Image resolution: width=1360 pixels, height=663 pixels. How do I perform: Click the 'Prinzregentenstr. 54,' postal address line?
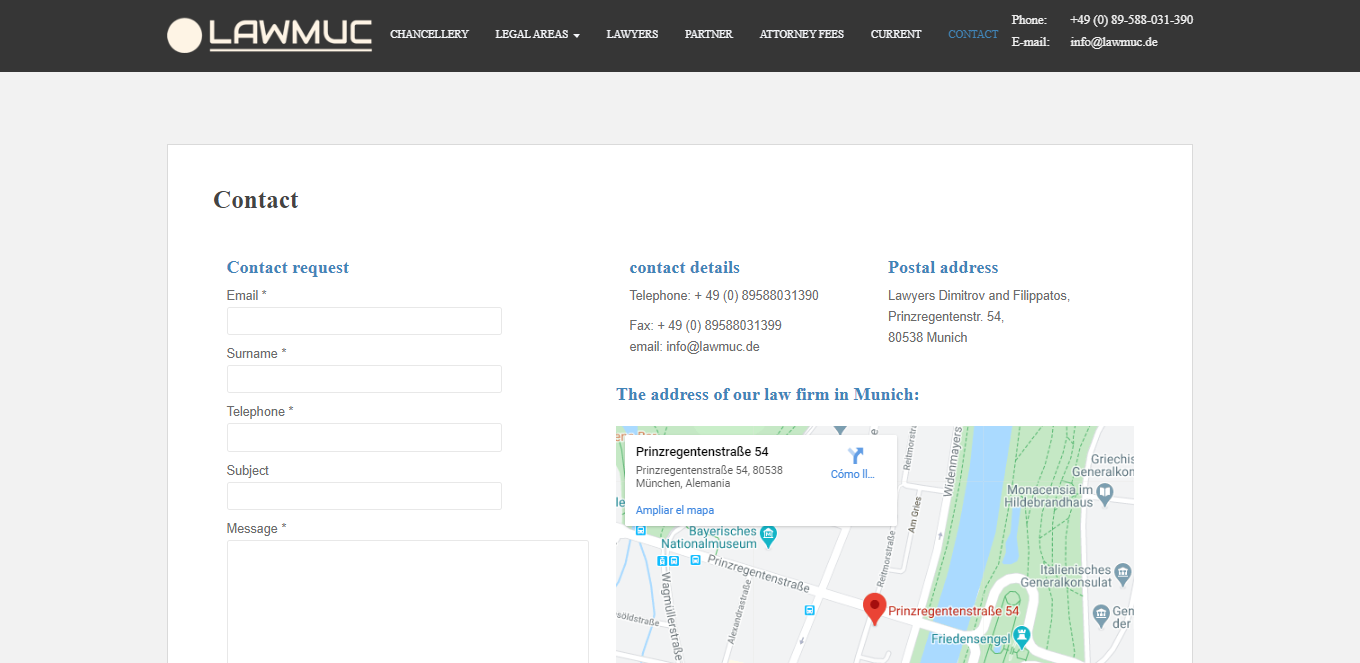coord(946,317)
